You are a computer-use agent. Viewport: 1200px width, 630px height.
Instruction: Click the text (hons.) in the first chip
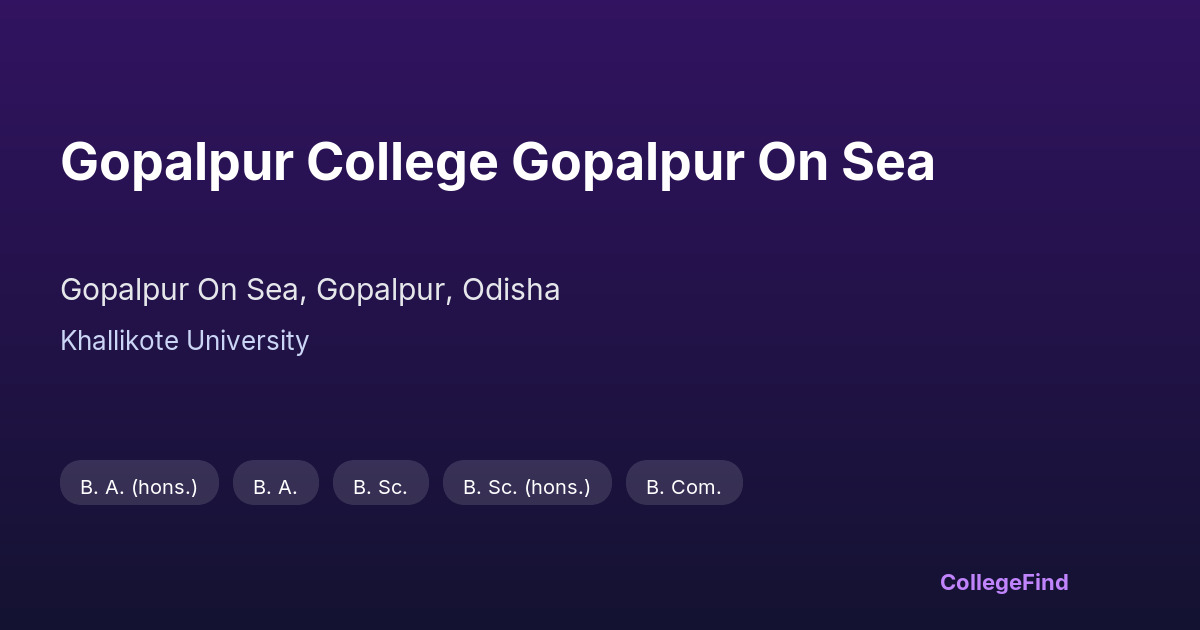coord(164,487)
